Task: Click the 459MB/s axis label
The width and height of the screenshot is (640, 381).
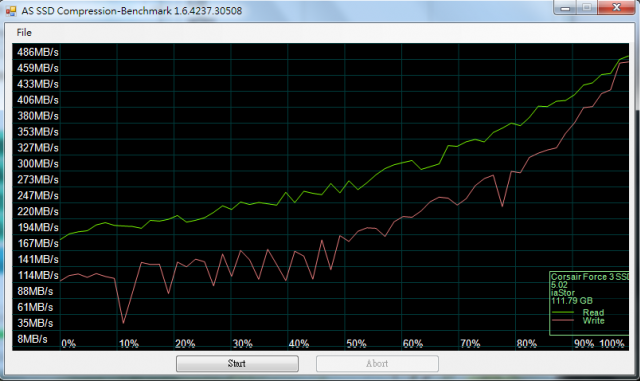Action: pyautogui.click(x=38, y=68)
